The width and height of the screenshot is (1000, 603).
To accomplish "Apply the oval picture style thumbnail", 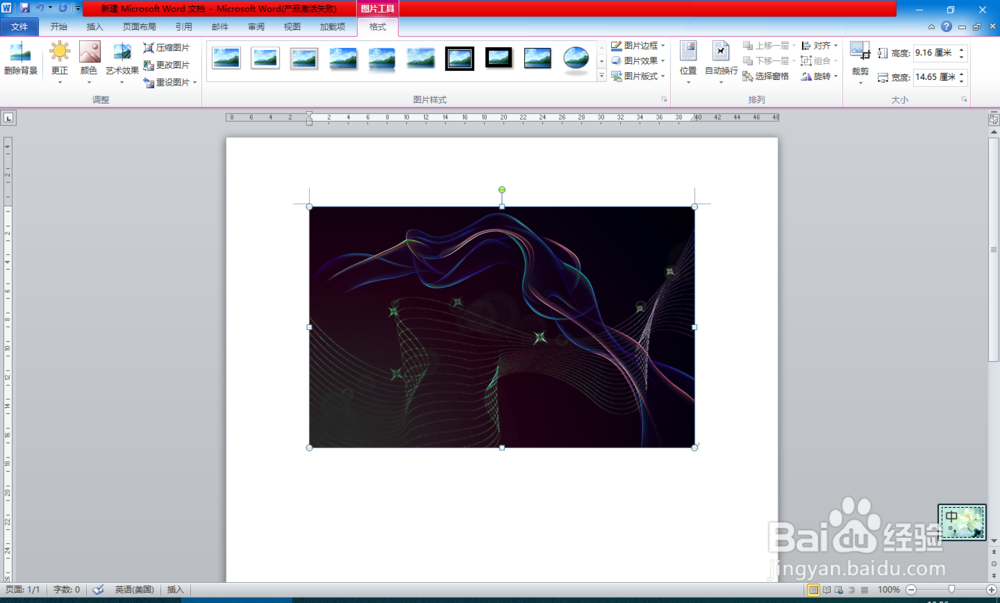I will click(x=577, y=59).
